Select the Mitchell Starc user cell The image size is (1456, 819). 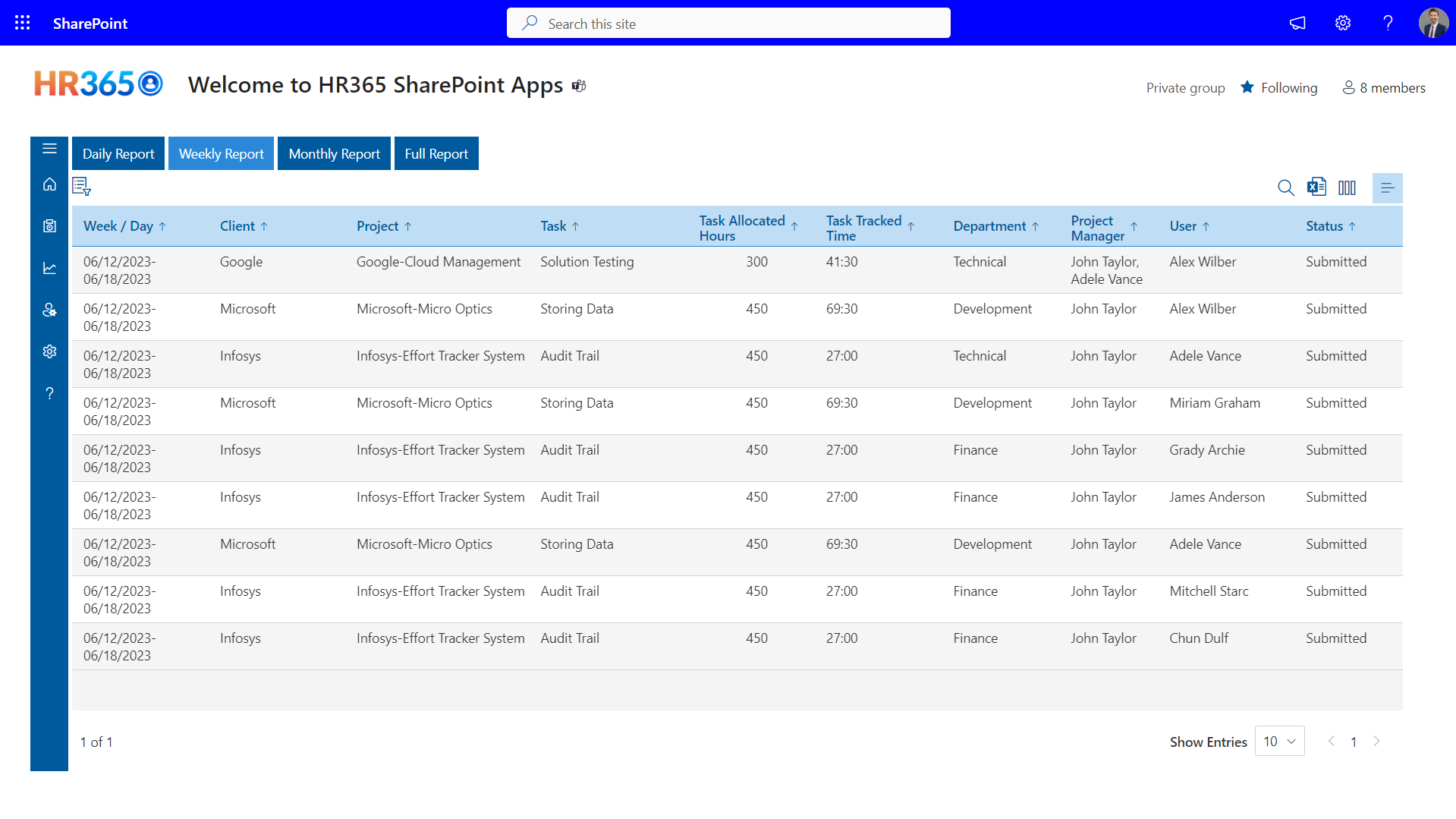coord(1209,591)
